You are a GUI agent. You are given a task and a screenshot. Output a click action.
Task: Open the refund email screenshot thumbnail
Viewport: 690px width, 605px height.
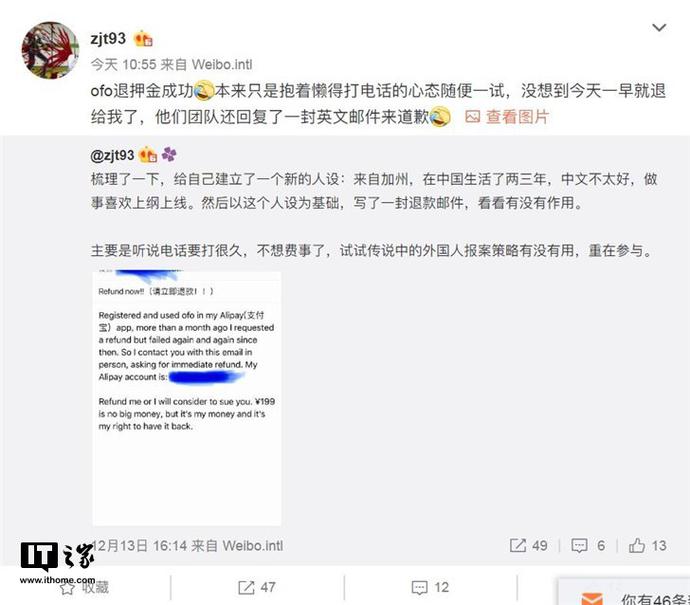click(187, 398)
